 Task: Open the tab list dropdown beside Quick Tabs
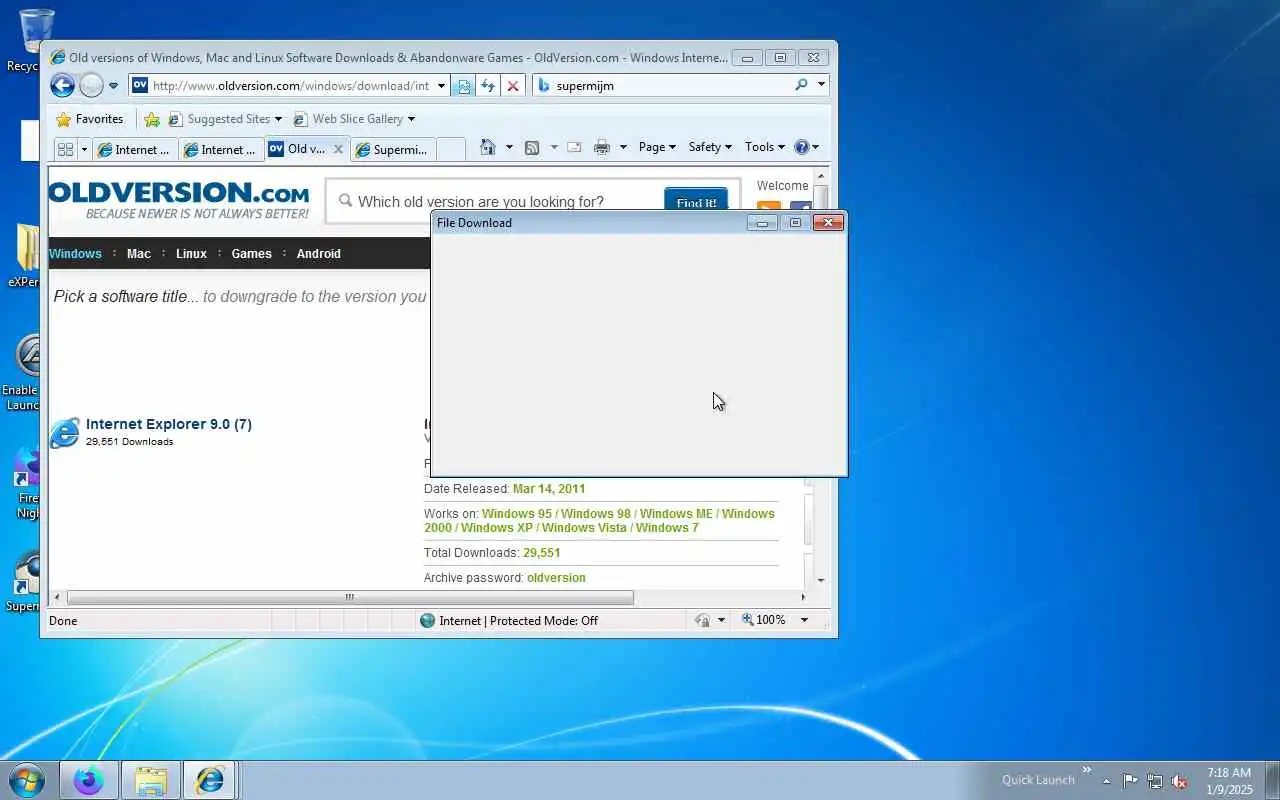coord(84,149)
